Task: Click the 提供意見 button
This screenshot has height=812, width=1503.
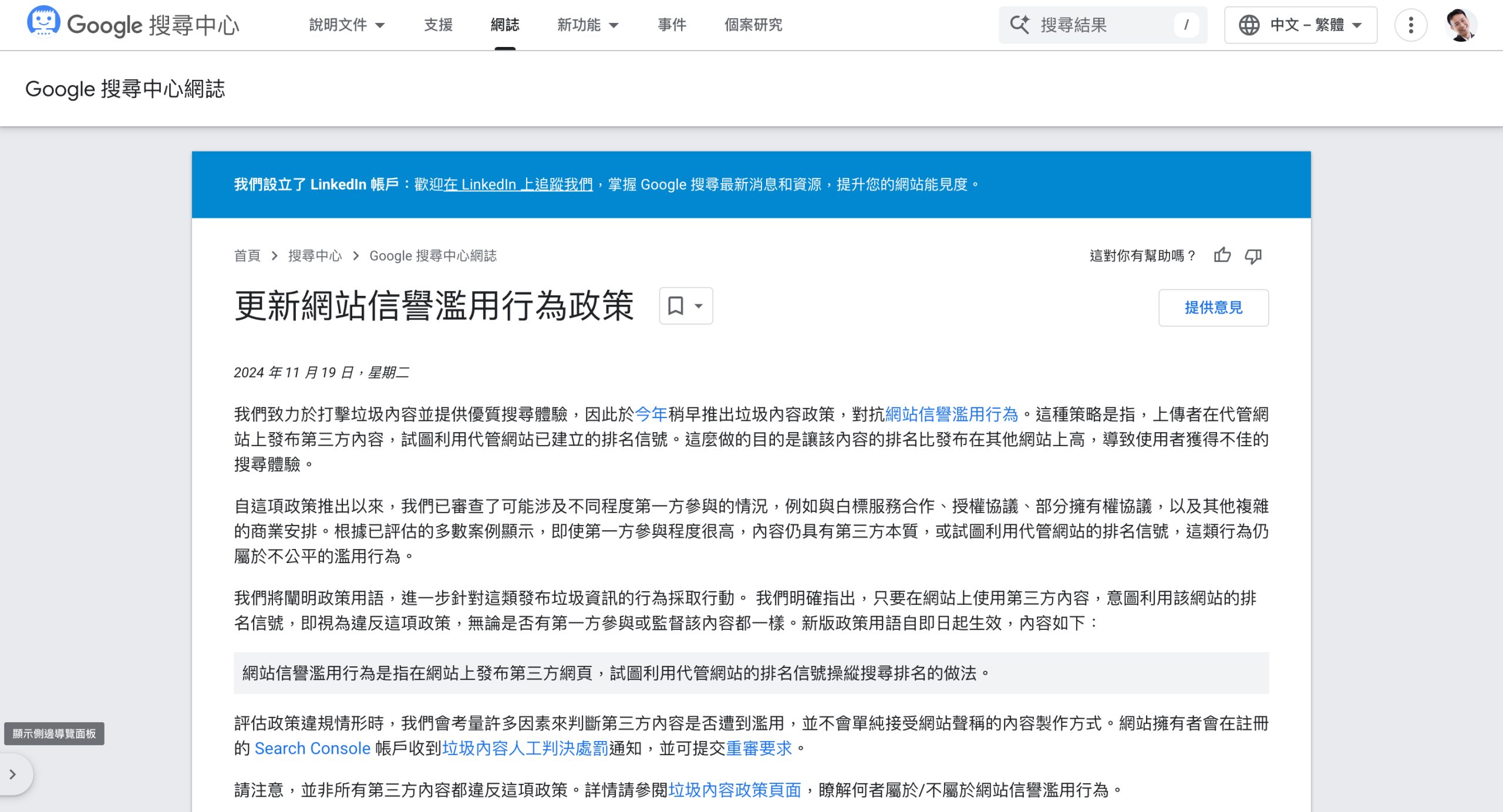Action: click(1213, 308)
